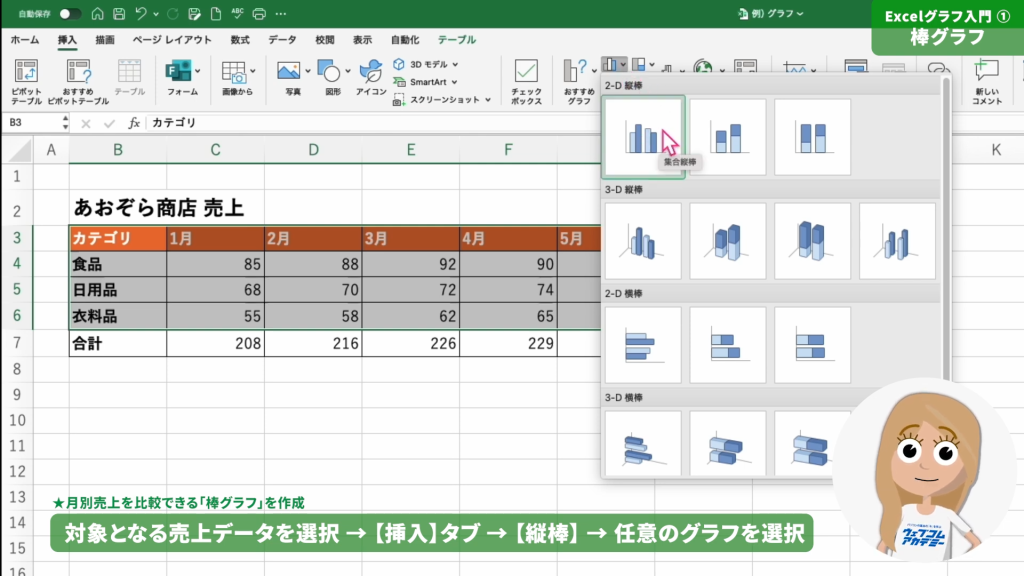Viewport: 1024px width, 576px height.
Task: Open the データ ribbon tab
Action: coord(282,40)
